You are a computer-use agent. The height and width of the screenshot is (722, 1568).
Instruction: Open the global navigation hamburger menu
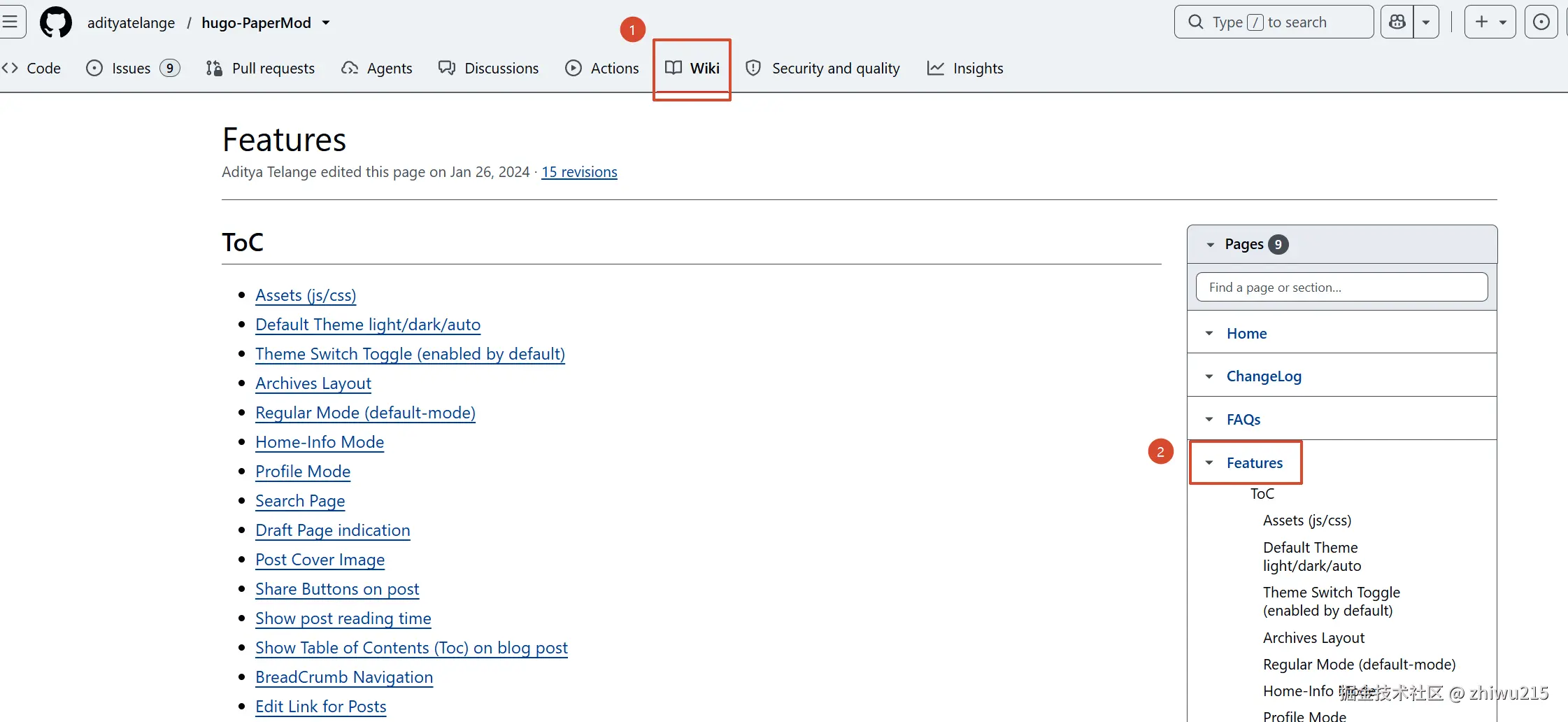click(x=11, y=22)
